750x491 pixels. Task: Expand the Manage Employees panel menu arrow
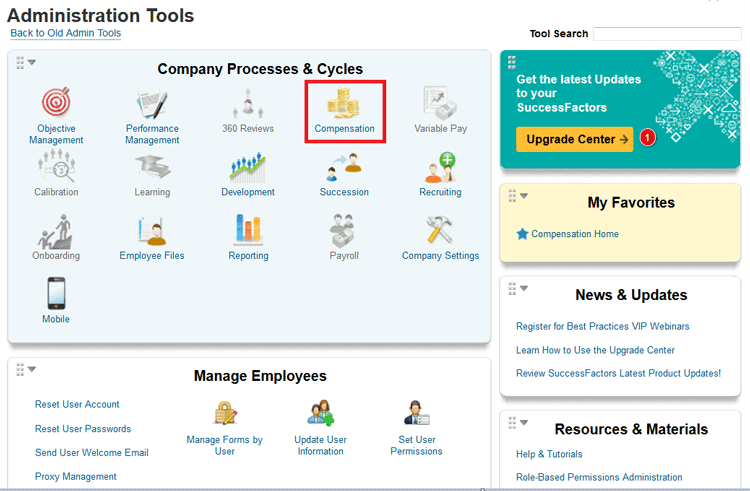click(32, 369)
